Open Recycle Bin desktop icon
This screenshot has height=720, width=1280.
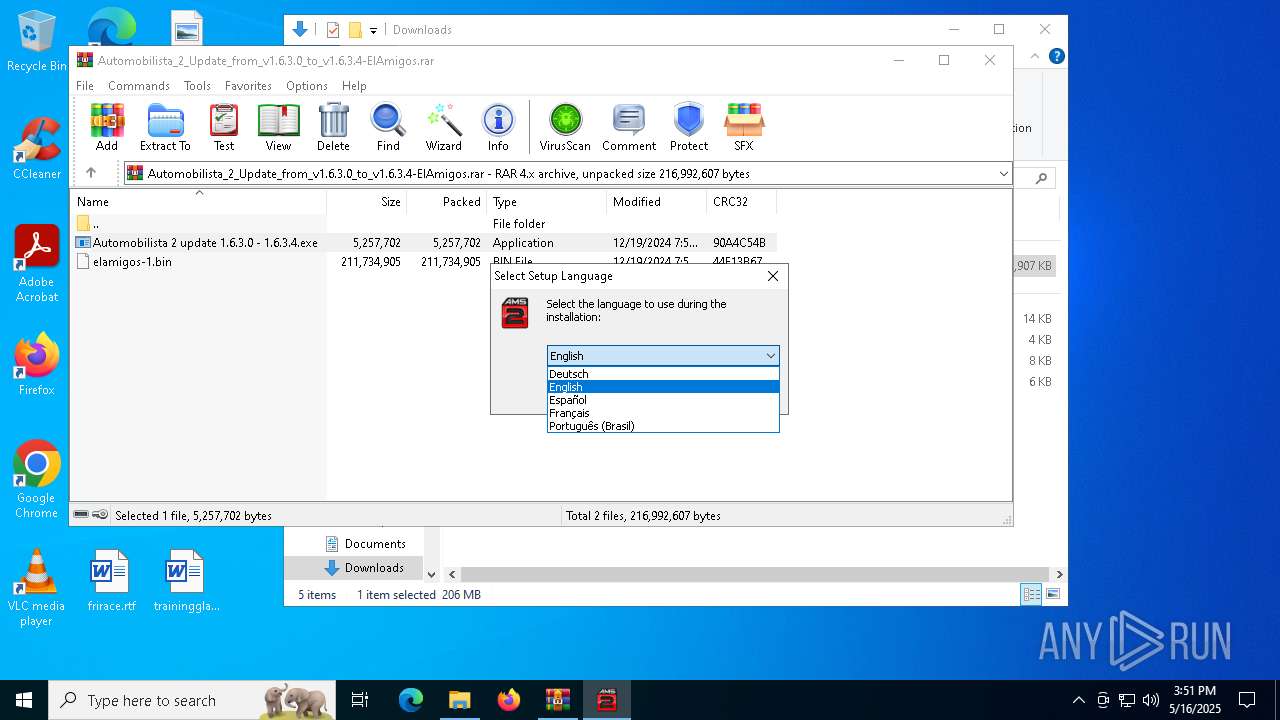(36, 41)
